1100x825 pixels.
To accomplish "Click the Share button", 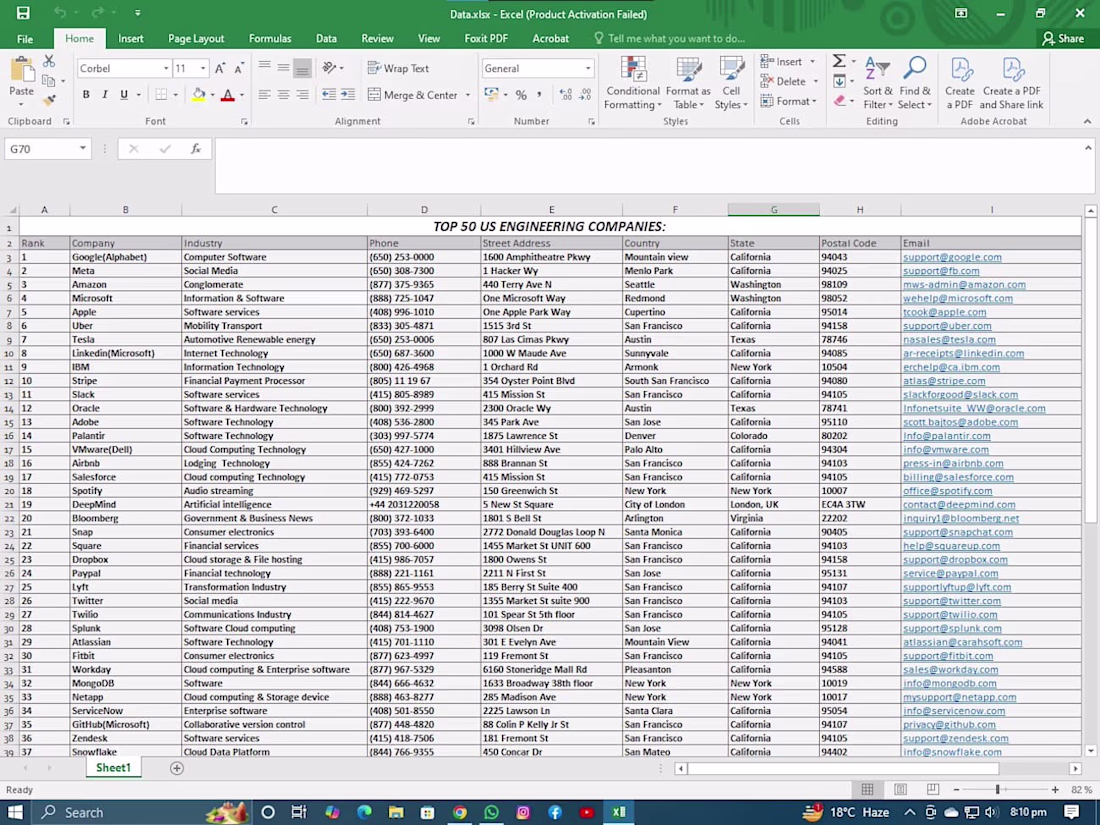I will [x=1062, y=38].
